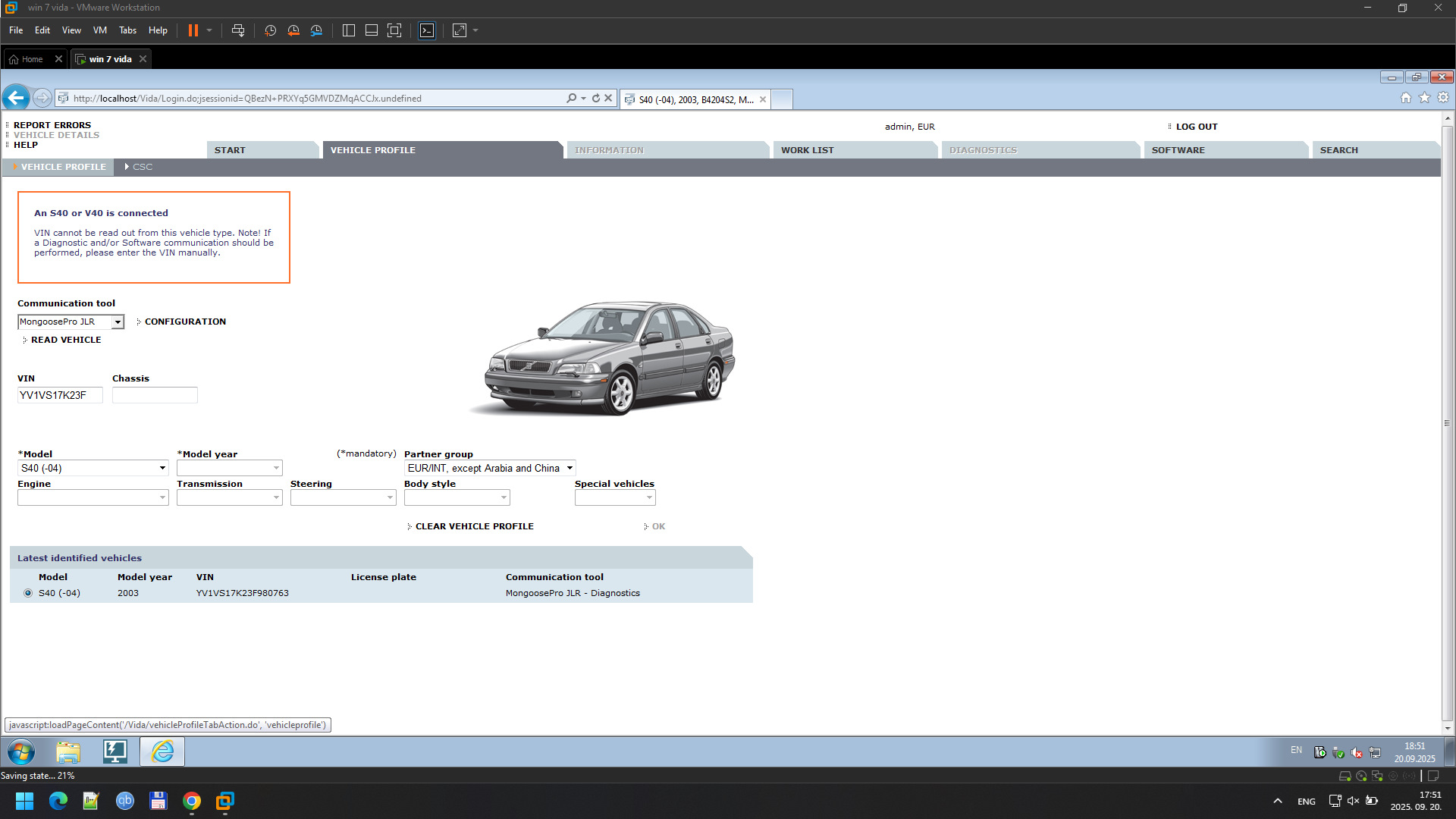1456x819 pixels.
Task: Click the take snapshot clock icon
Action: coord(270,30)
